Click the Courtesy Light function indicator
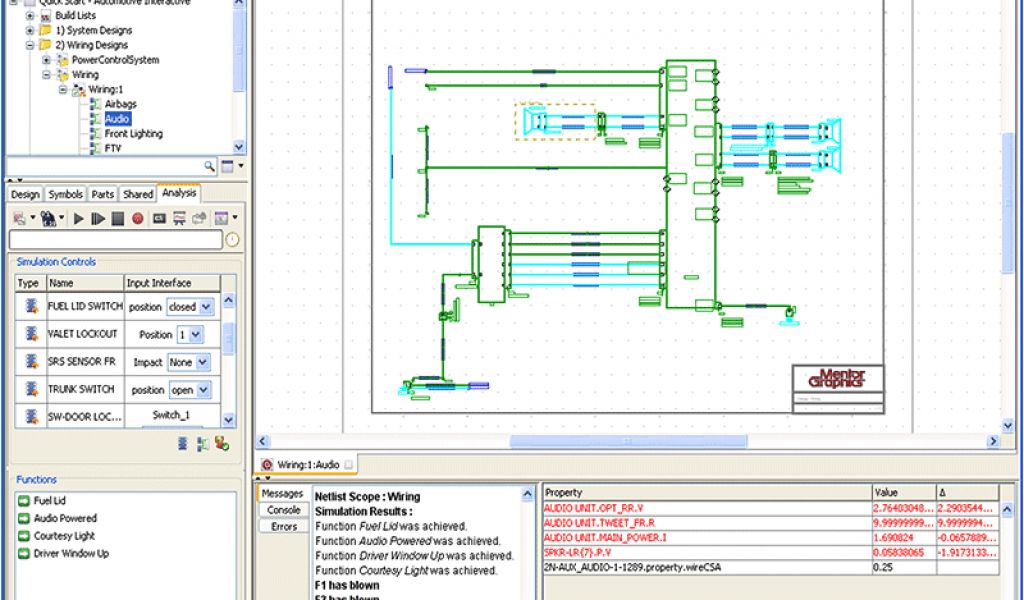The image size is (1024, 600). click(24, 536)
